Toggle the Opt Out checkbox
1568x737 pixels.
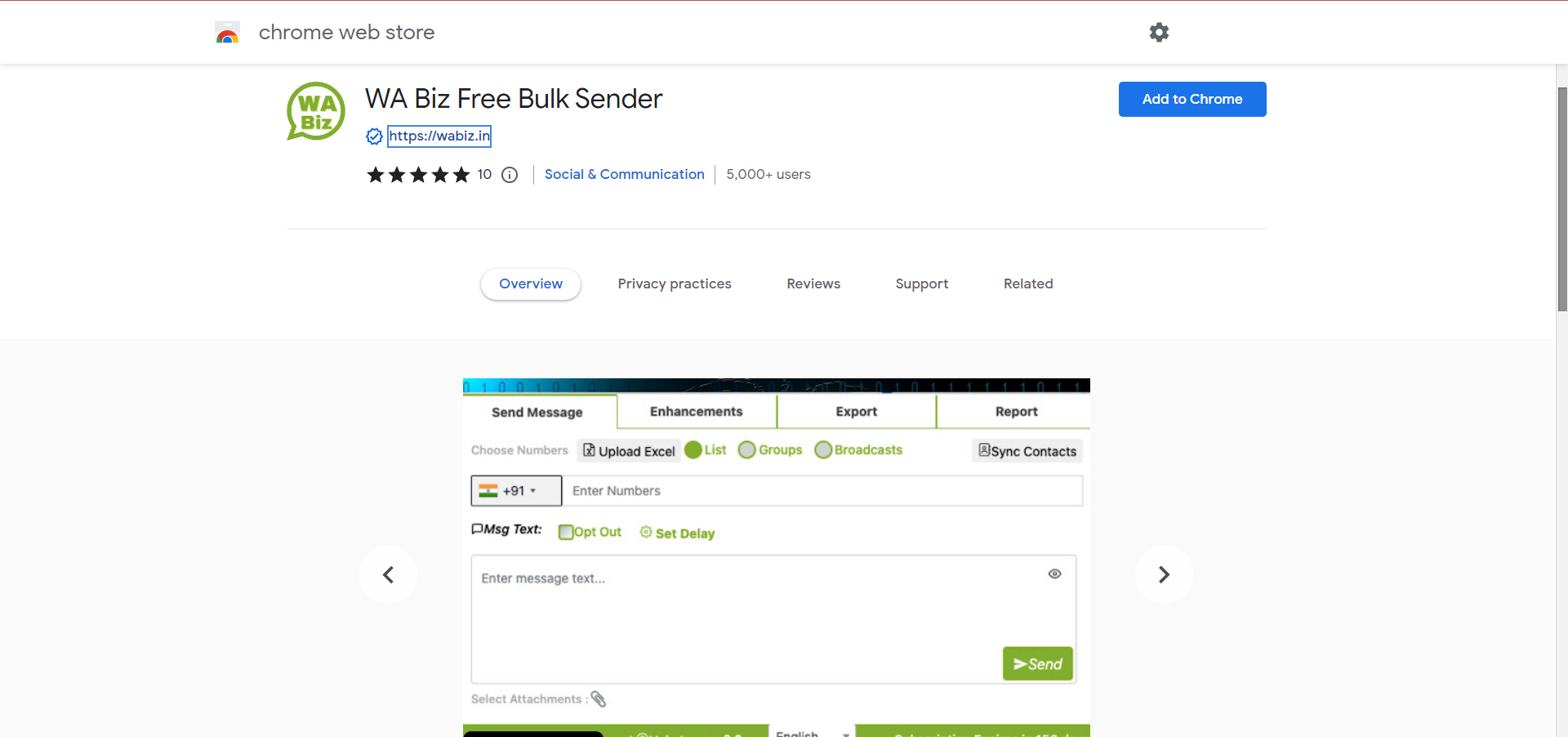566,532
